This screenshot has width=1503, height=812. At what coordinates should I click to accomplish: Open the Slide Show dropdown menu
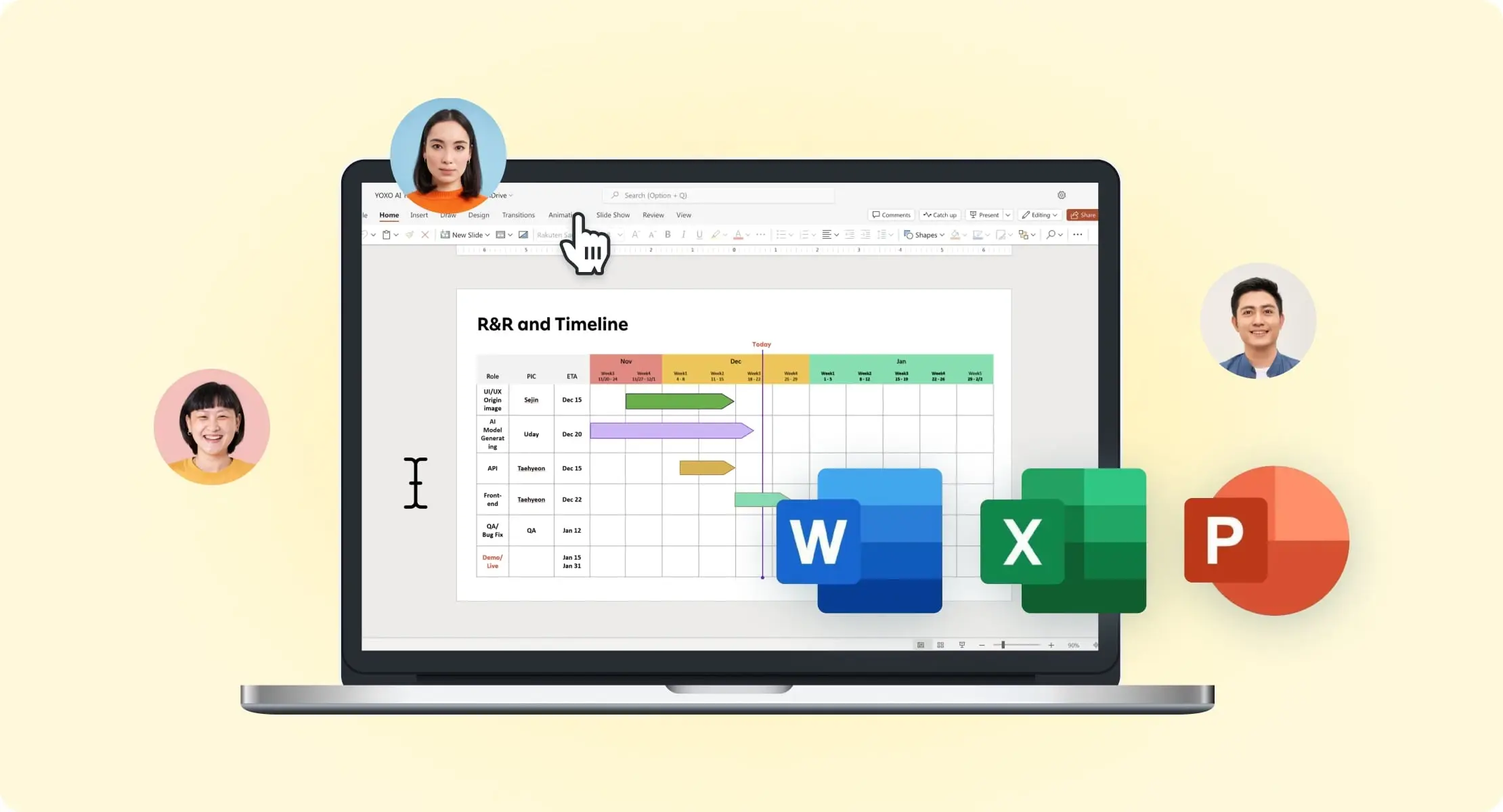point(612,214)
